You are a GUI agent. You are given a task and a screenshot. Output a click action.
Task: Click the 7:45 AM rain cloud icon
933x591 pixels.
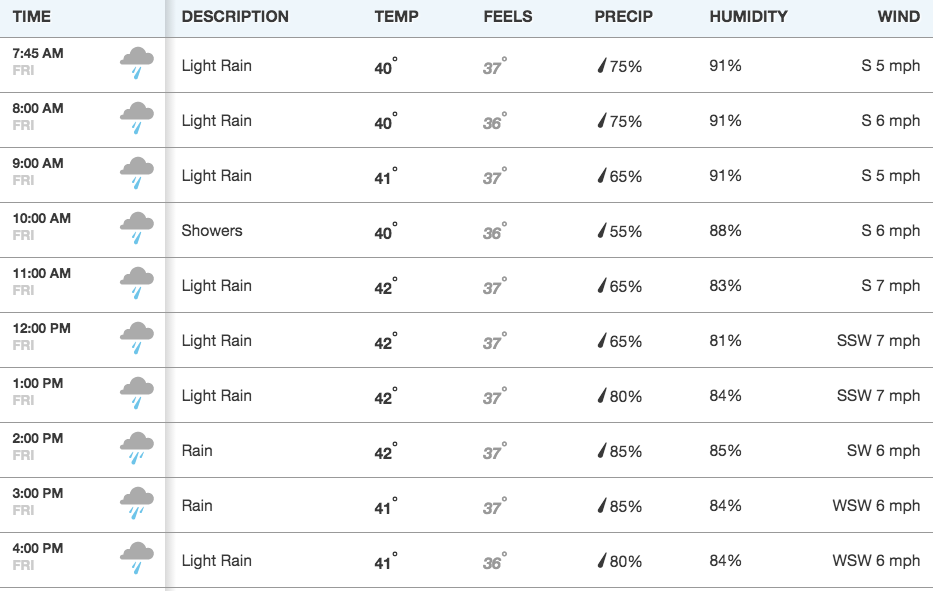point(137,64)
